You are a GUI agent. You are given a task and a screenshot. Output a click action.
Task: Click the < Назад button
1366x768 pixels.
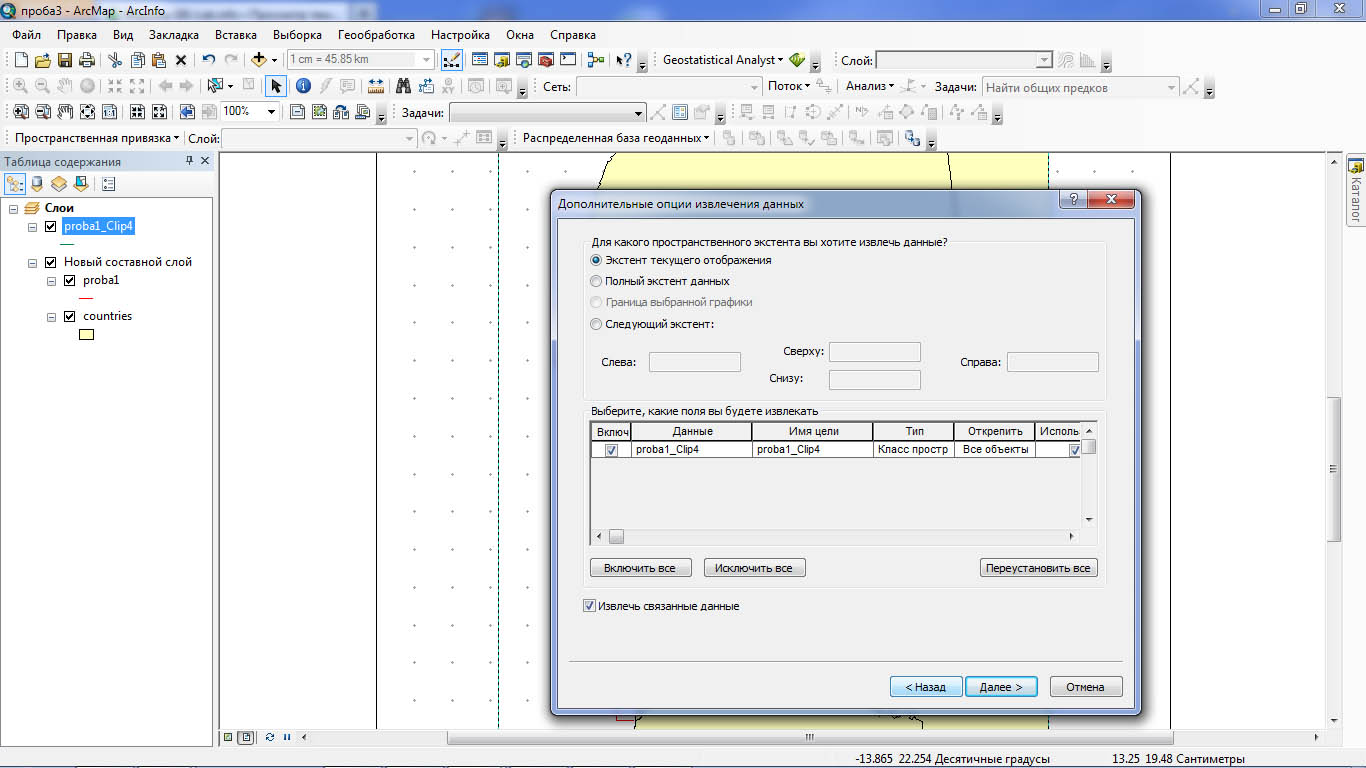tap(926, 687)
